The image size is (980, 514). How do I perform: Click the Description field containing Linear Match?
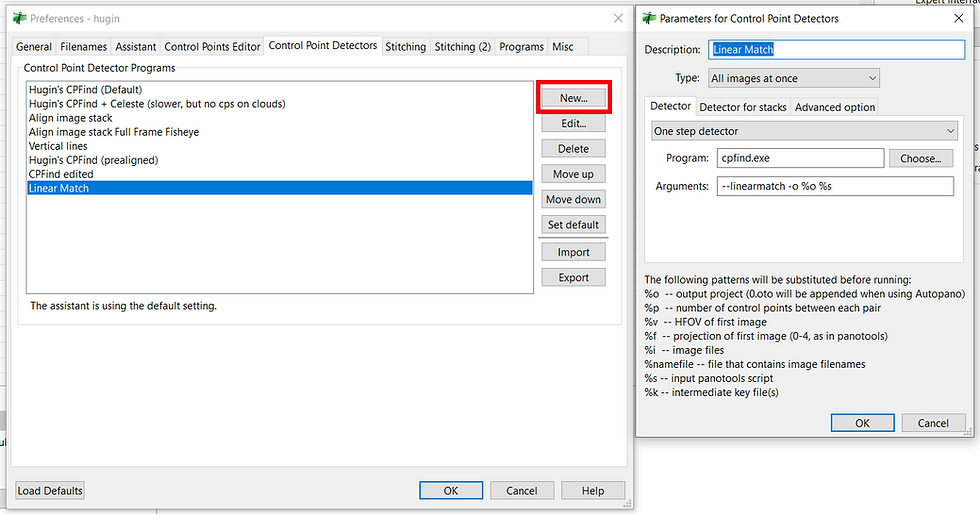tap(837, 49)
